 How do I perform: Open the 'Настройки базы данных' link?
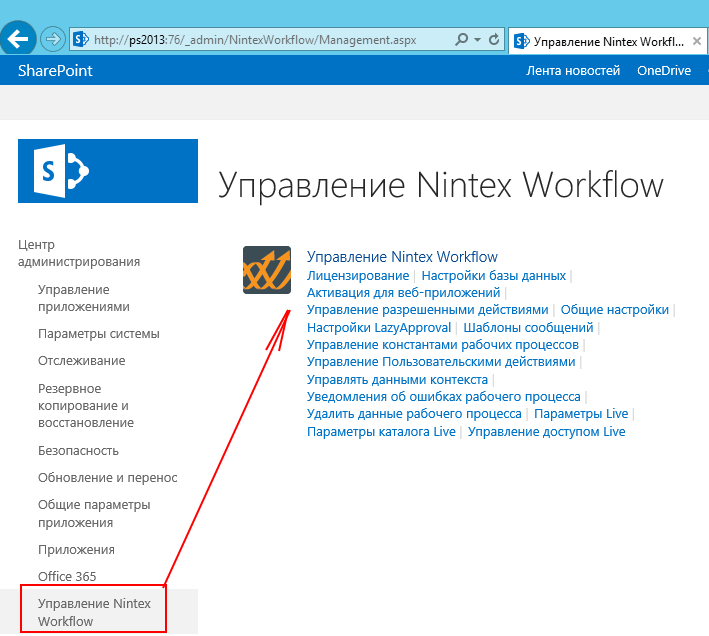click(x=493, y=276)
